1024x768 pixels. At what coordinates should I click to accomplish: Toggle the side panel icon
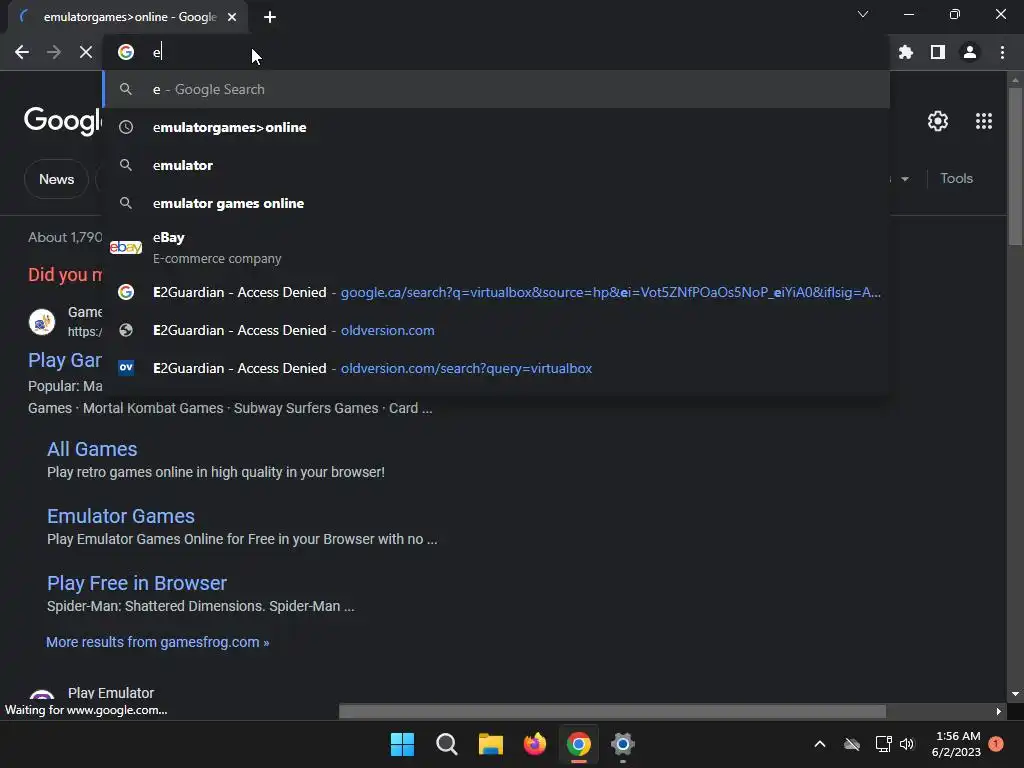click(938, 52)
